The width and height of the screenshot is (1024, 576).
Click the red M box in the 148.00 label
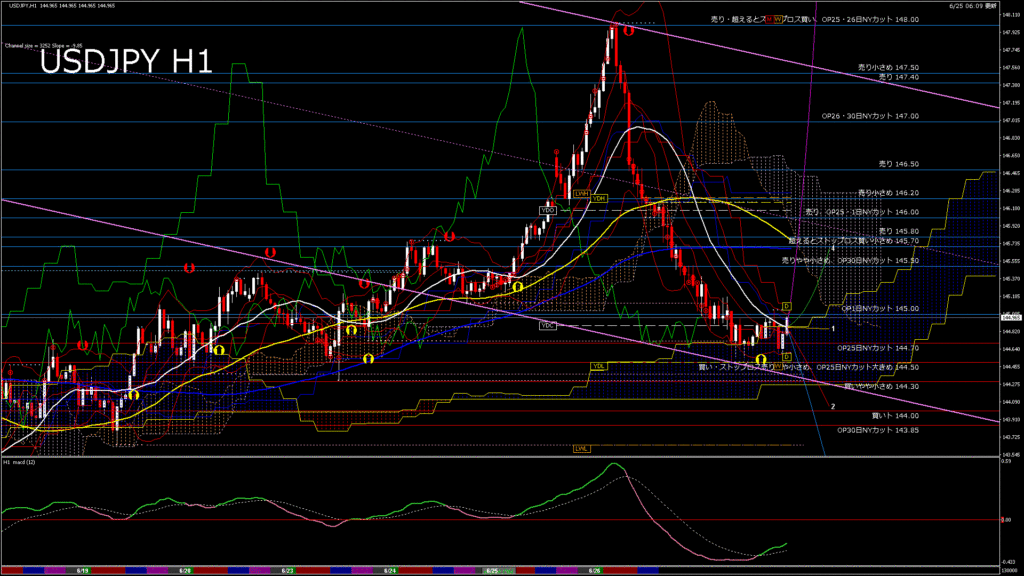pyautogui.click(x=769, y=20)
